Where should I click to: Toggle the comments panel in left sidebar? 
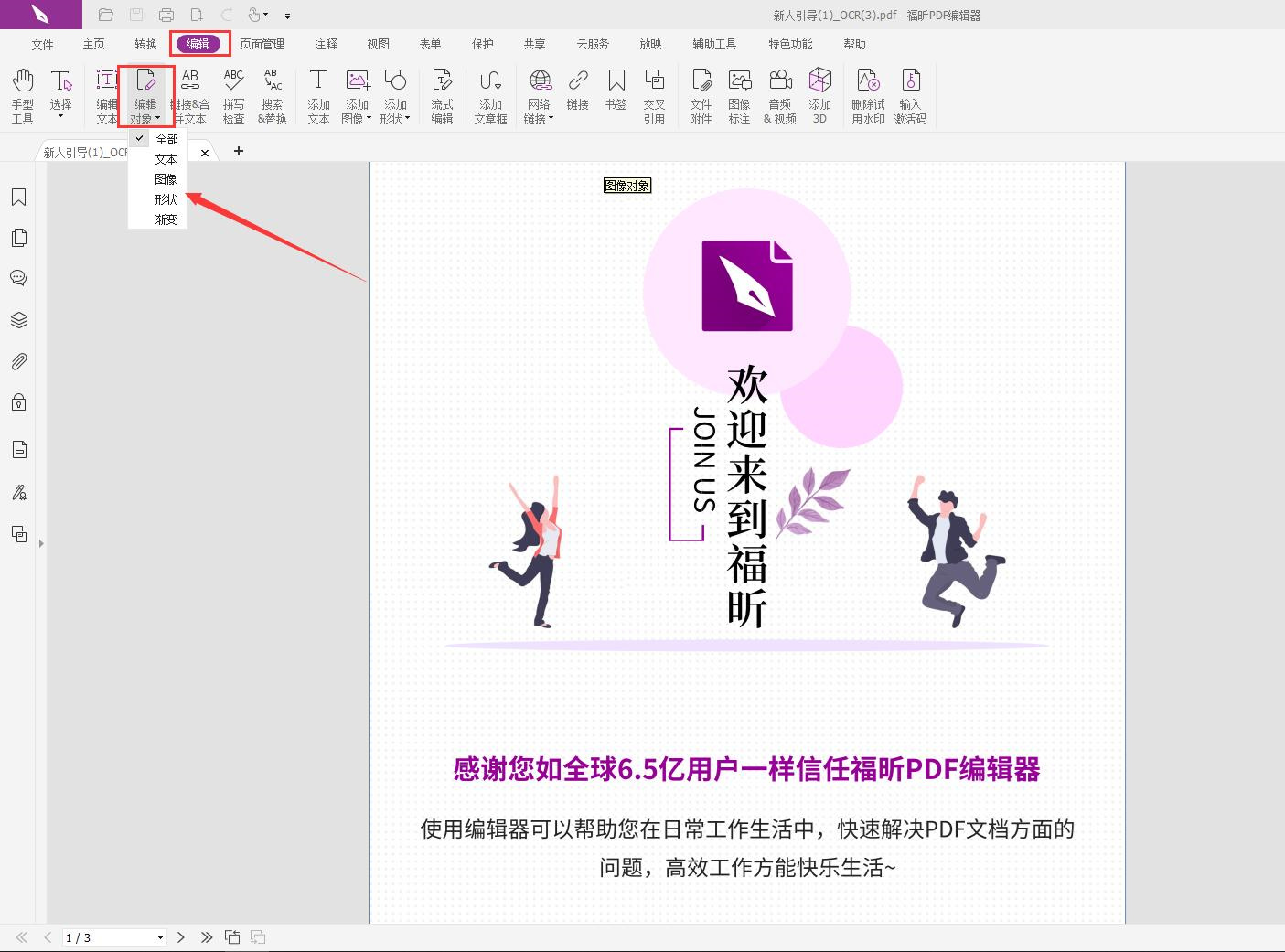(x=18, y=278)
